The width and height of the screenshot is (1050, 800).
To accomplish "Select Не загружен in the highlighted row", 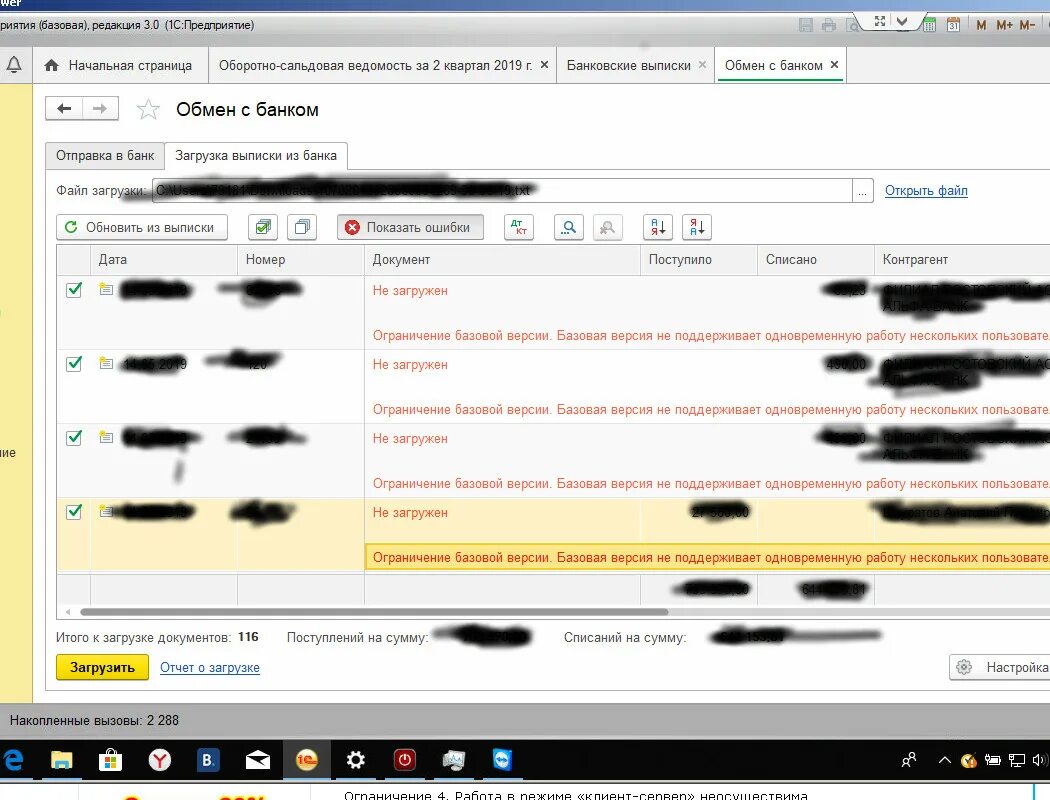I will [410, 513].
